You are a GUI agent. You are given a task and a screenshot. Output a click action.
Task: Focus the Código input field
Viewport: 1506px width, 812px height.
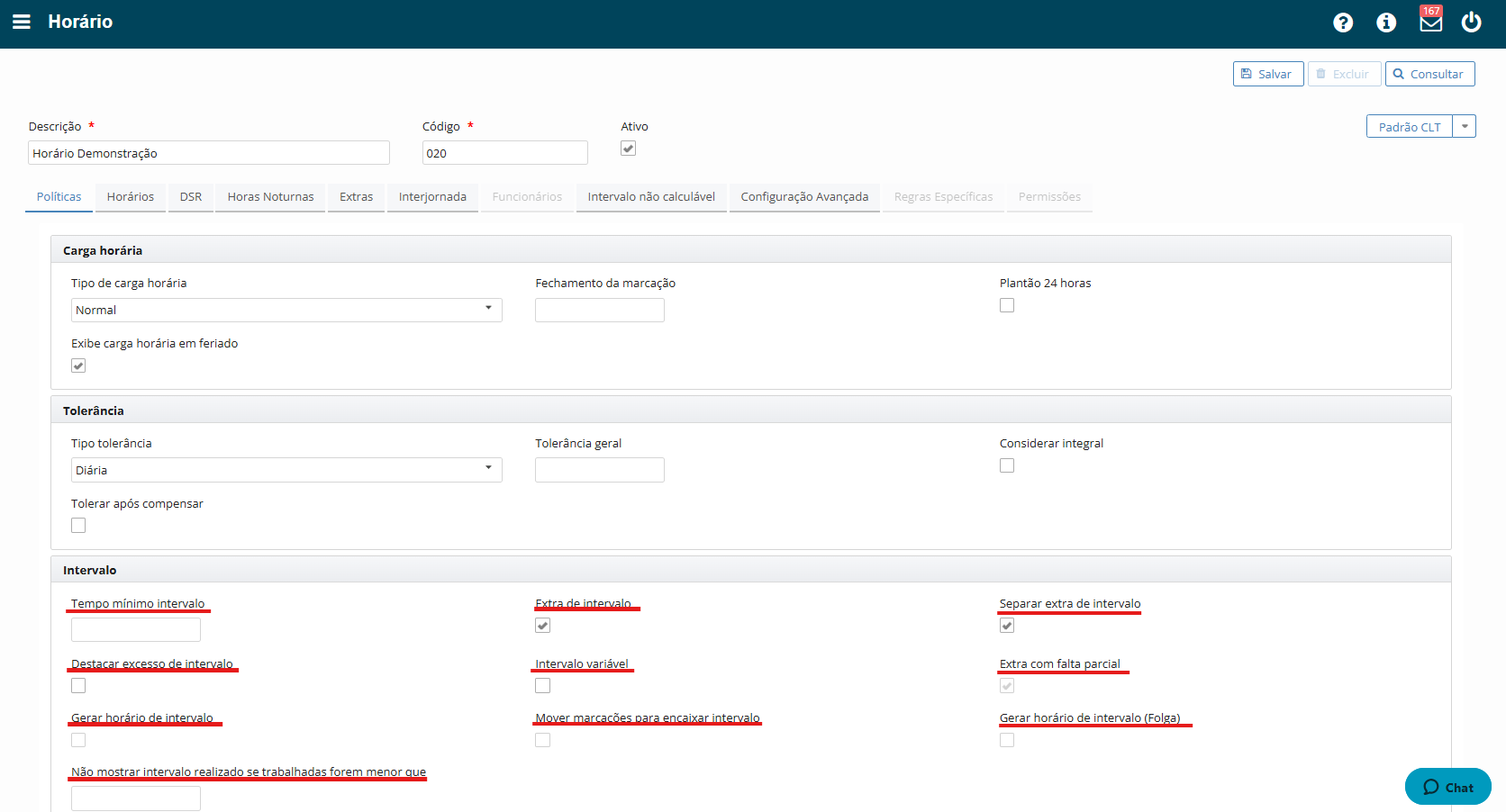505,153
